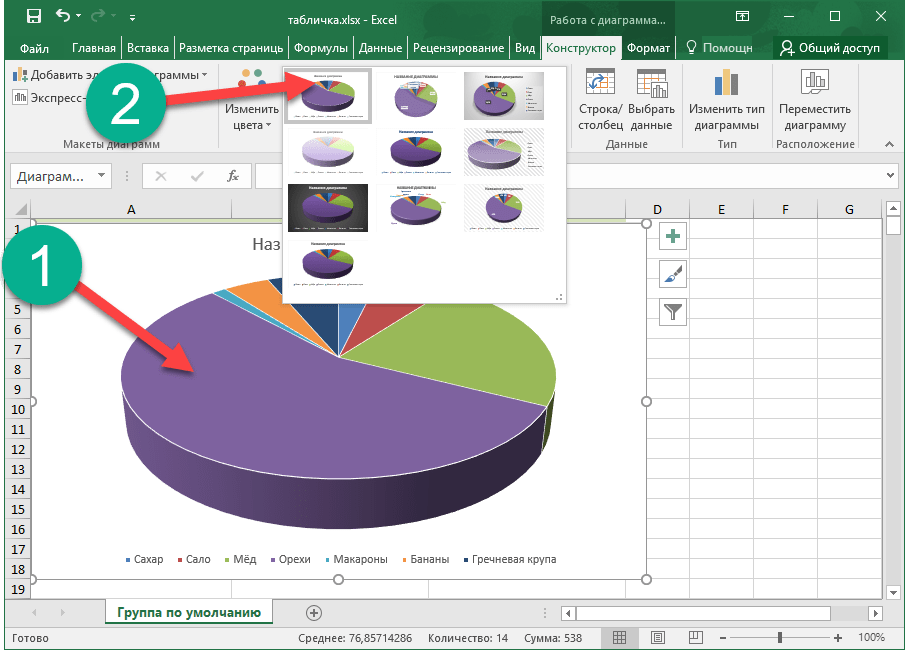The height and width of the screenshot is (650, 905).
Task: Click the Общий доступ button
Action: click(x=830, y=48)
